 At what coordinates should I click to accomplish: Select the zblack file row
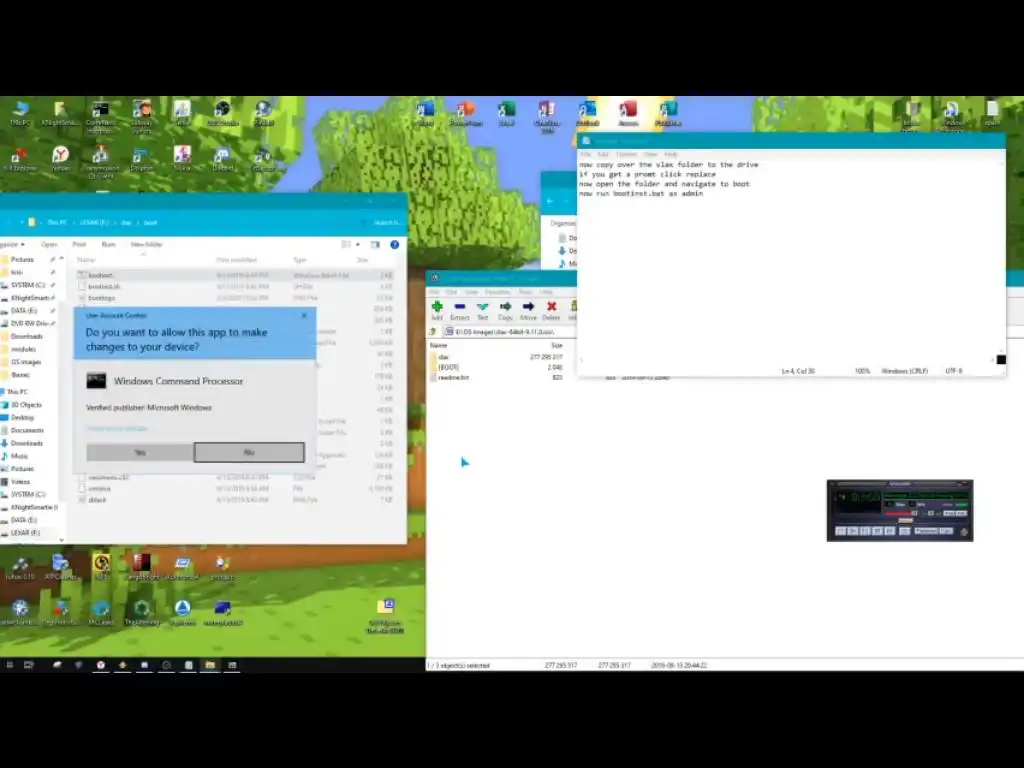(236, 500)
